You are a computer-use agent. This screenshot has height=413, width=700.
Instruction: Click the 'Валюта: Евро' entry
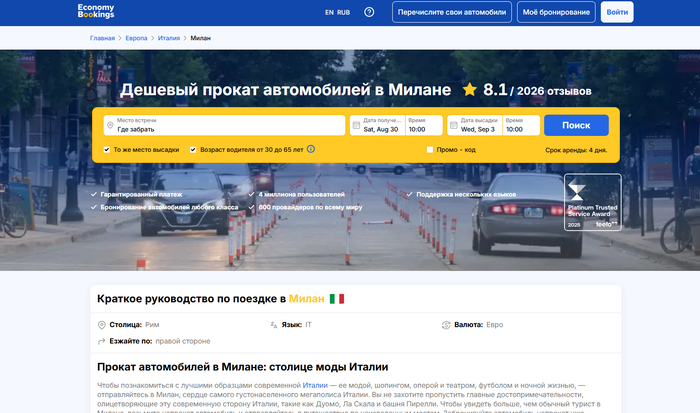tap(472, 325)
